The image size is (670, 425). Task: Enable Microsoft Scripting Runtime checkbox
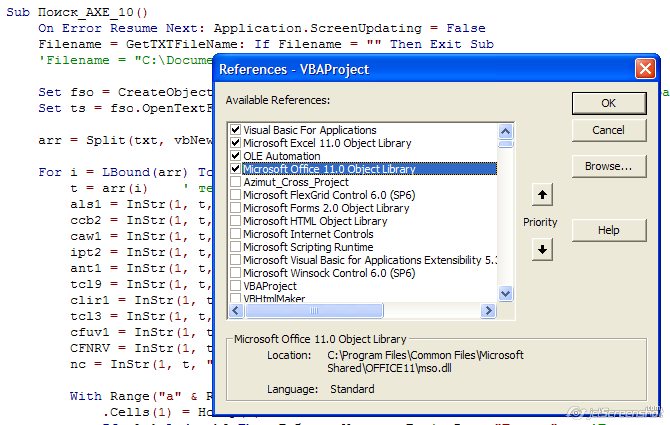pos(235,247)
